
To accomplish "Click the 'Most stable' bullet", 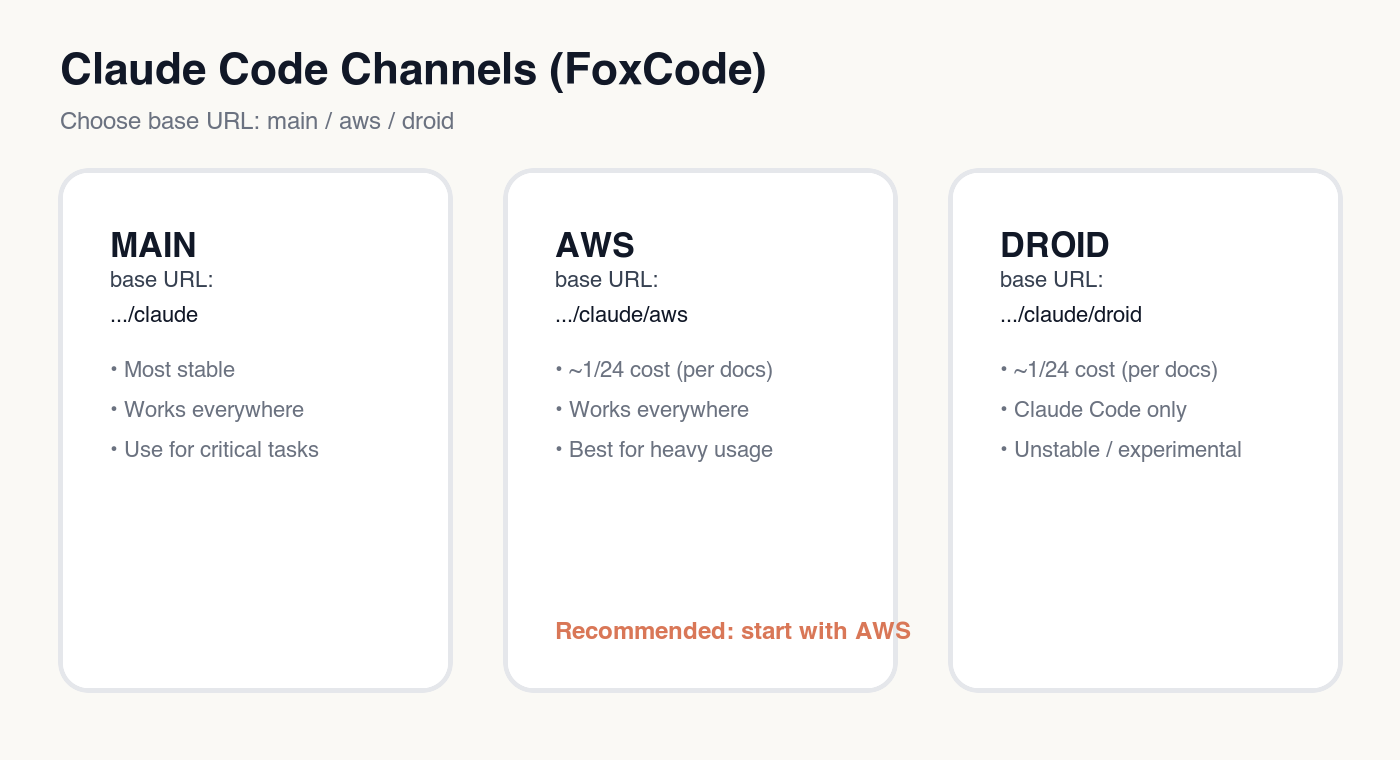I will click(179, 370).
